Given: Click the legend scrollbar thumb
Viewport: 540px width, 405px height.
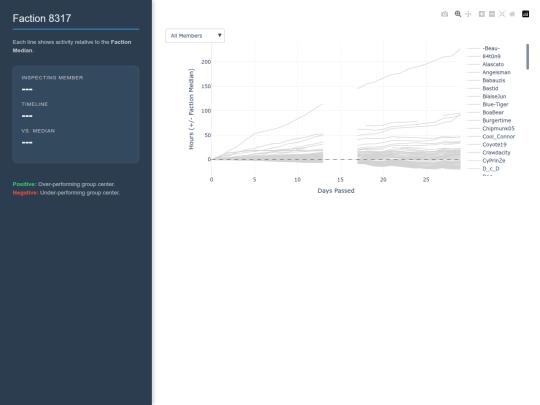Looking at the screenshot, I should [x=528, y=57].
